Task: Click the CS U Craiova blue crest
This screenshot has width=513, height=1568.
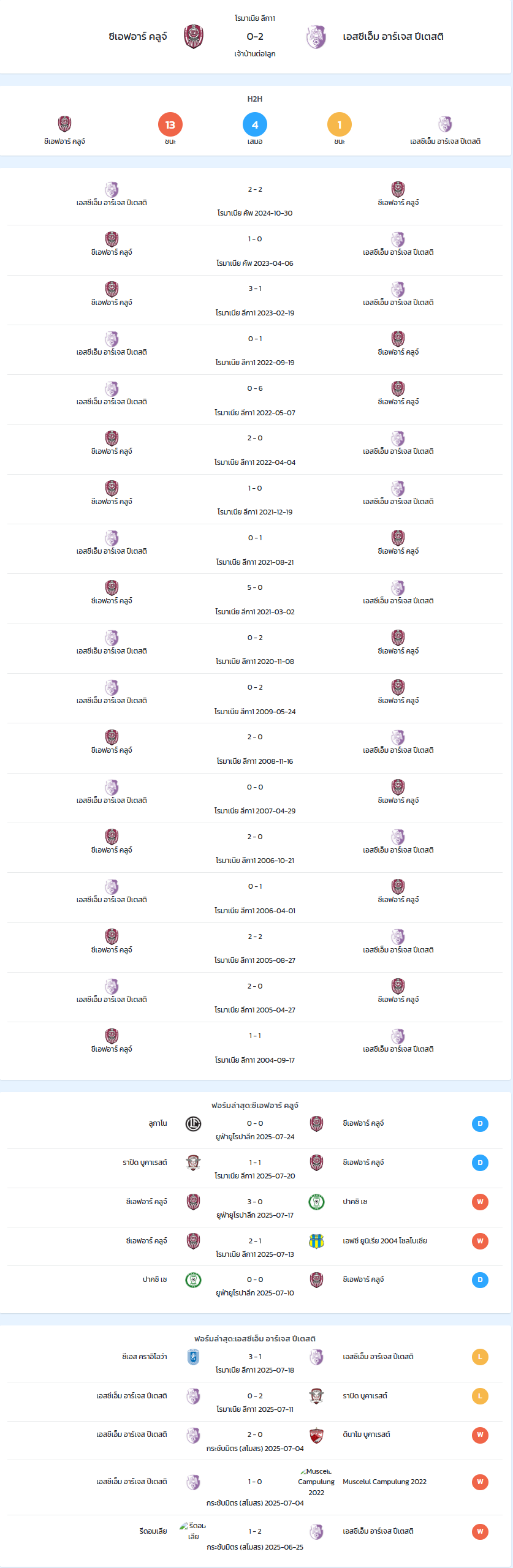Action: (x=194, y=1357)
